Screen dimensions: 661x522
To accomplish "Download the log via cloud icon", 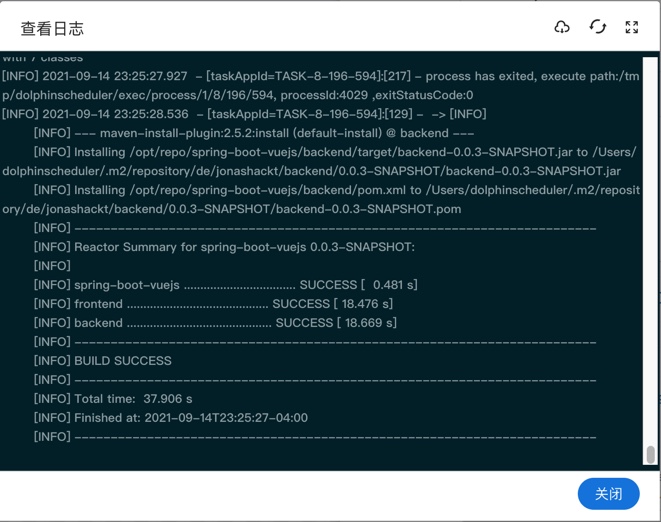I will pyautogui.click(x=562, y=27).
